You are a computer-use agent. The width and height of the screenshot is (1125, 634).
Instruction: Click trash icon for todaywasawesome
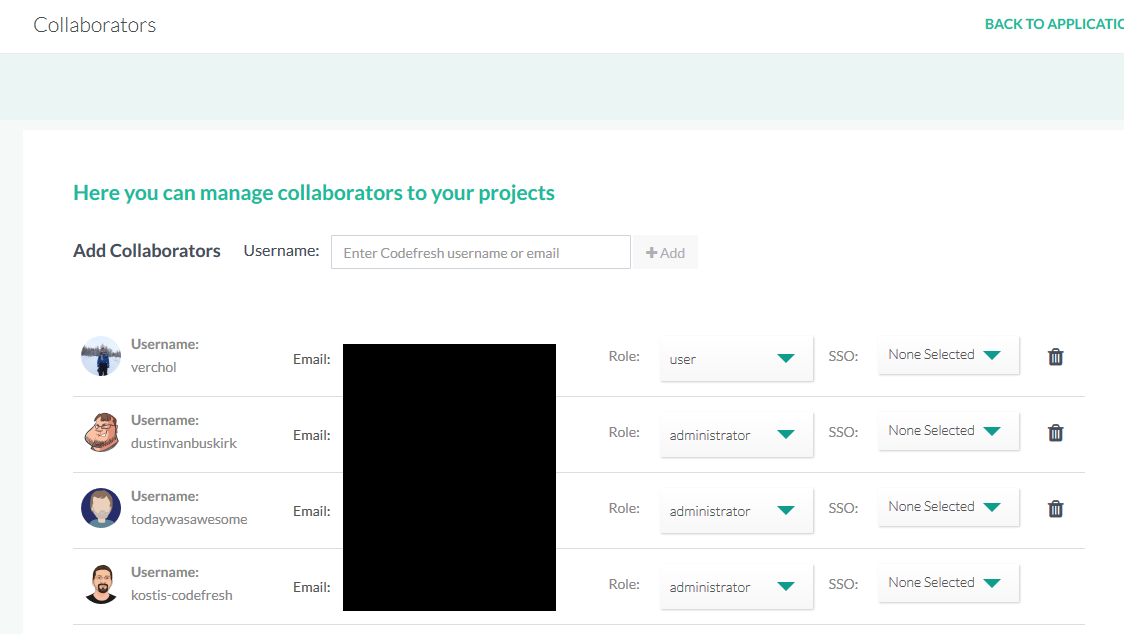(1055, 509)
